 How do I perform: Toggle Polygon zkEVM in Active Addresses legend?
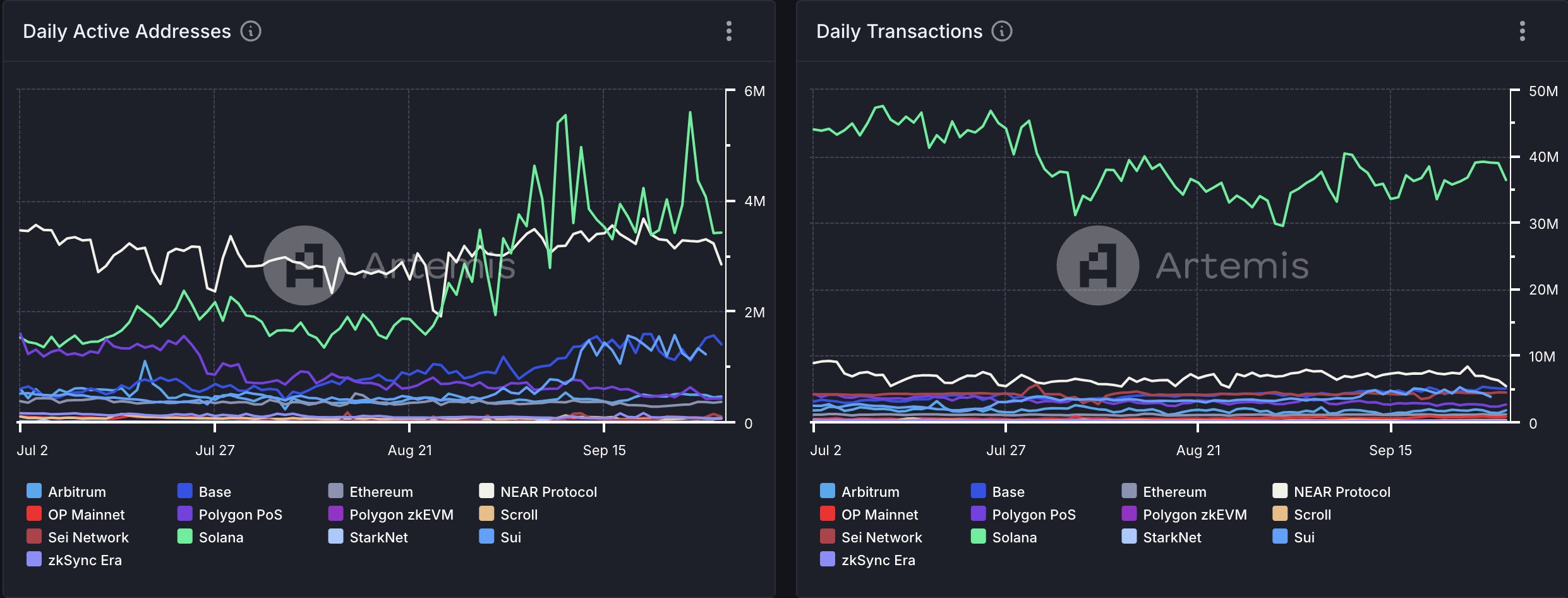click(x=390, y=514)
